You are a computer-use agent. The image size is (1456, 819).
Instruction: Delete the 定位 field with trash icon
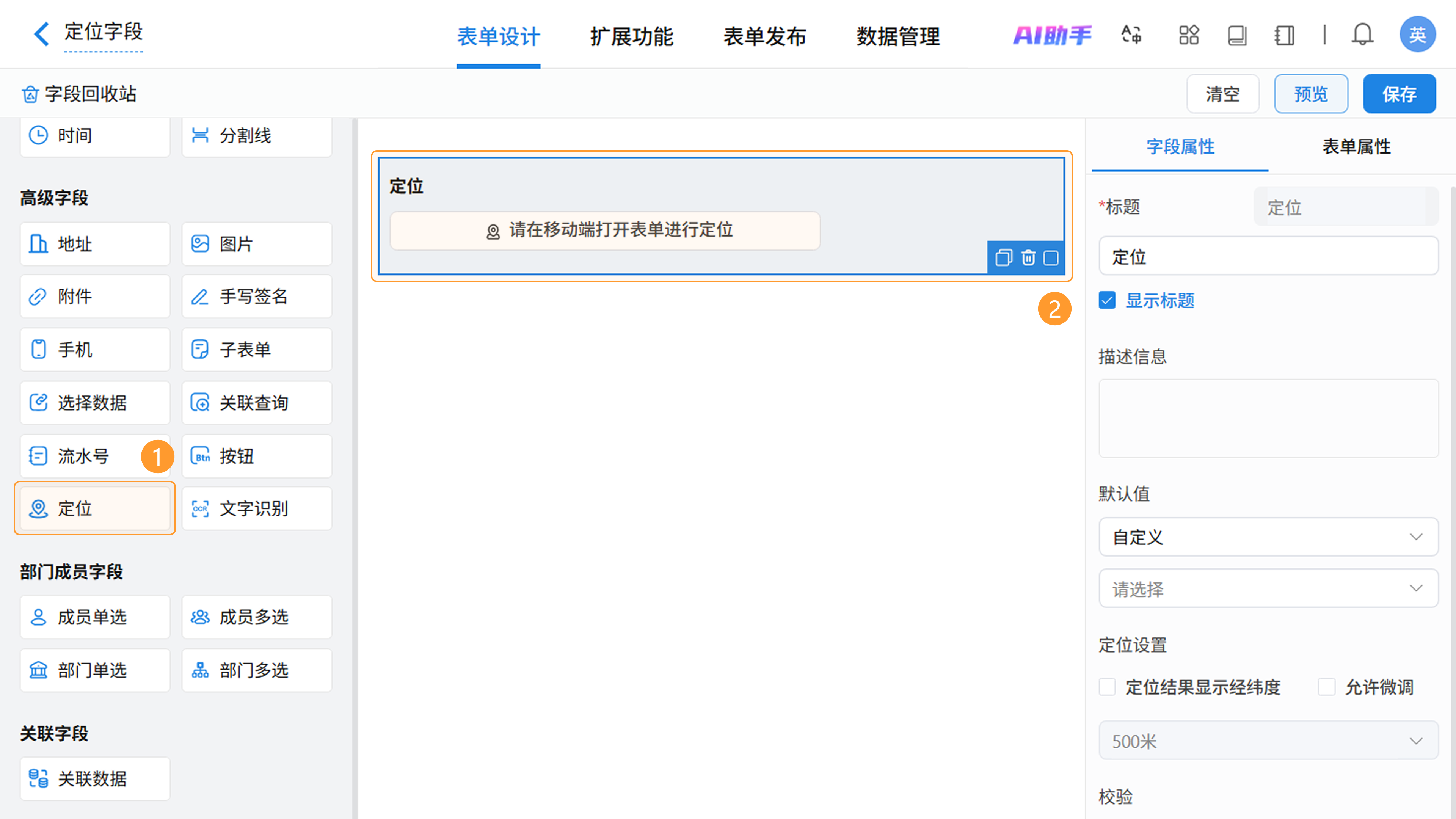click(1028, 258)
